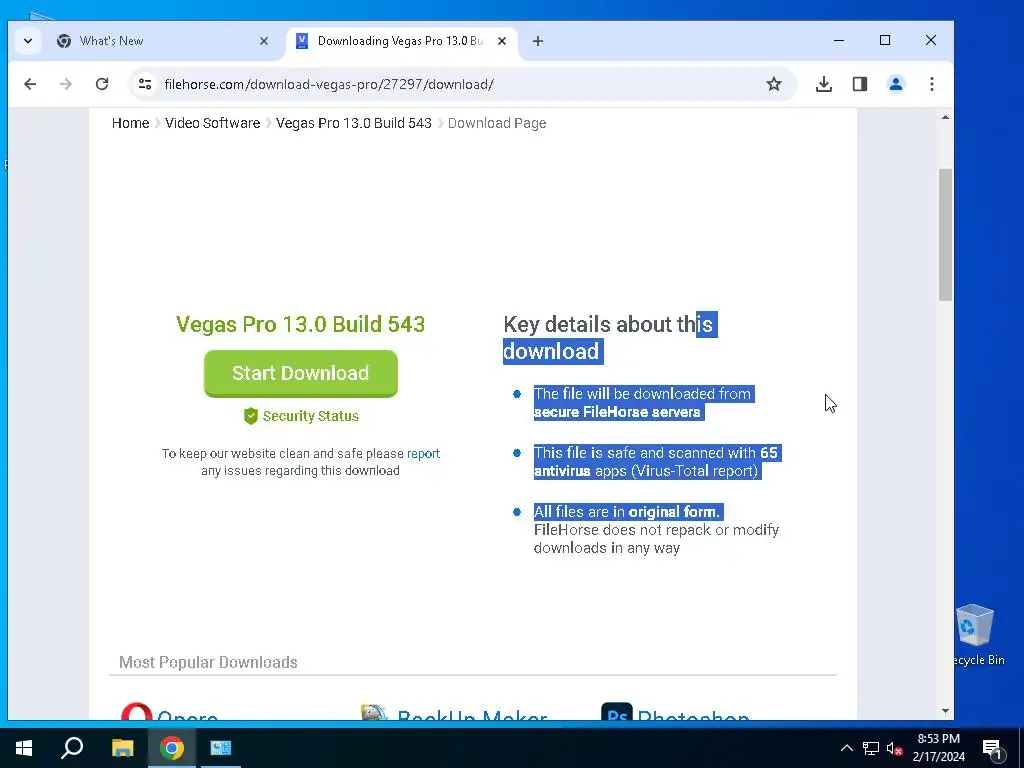The width and height of the screenshot is (1024, 768).
Task: Open File Explorer from taskbar
Action: click(122, 748)
